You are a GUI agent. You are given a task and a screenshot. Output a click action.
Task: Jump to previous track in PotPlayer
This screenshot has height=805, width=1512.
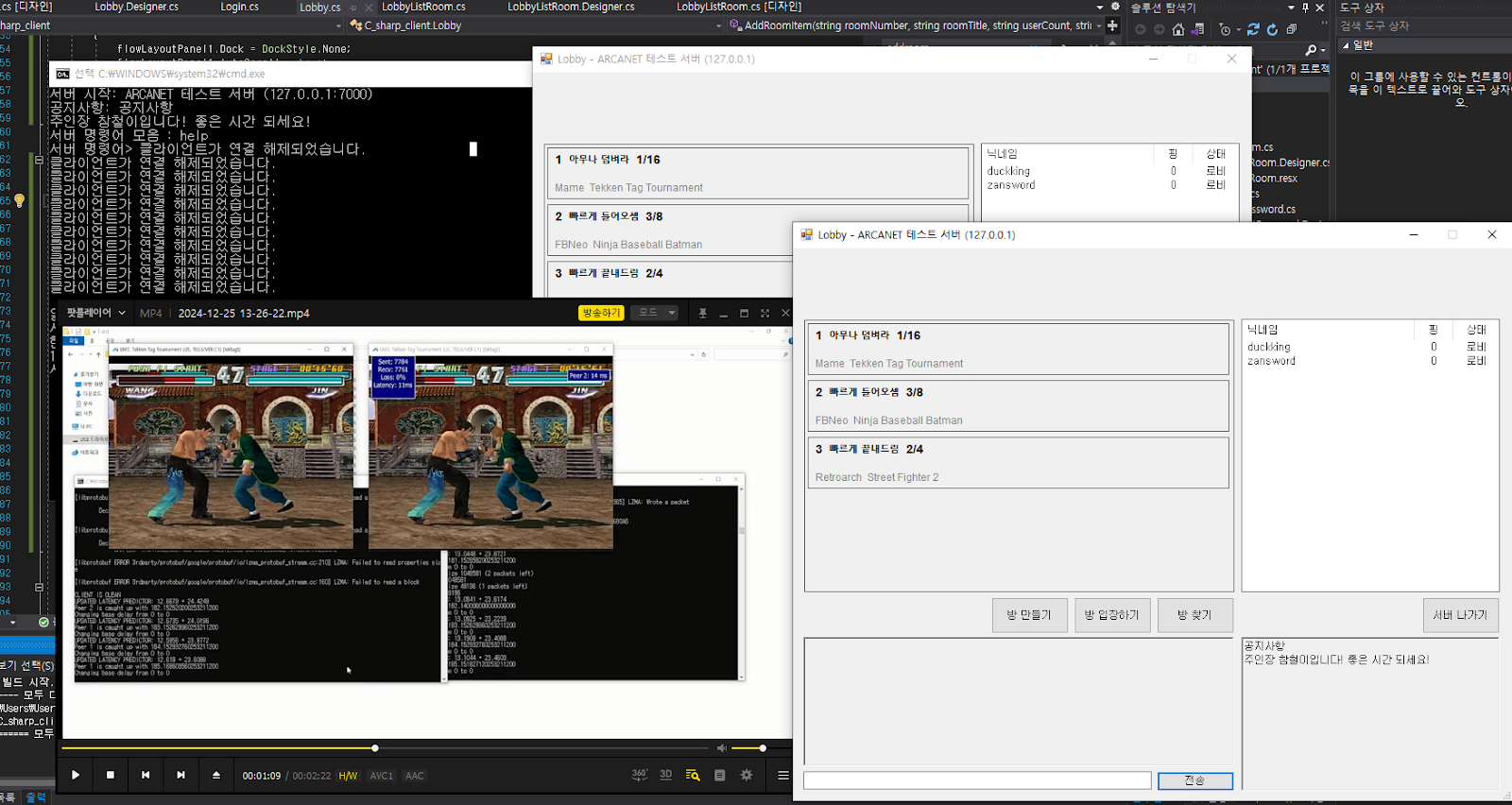pos(146,775)
